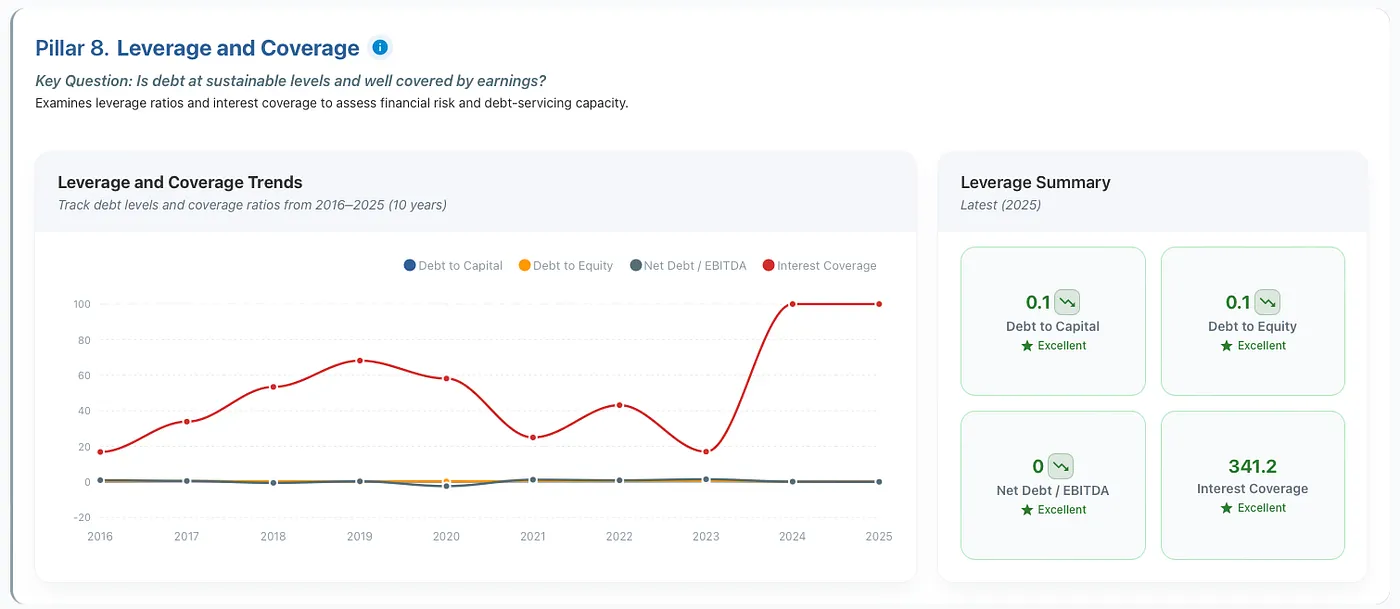Toggle the Net Debt / EBITDA legend series

click(x=688, y=266)
